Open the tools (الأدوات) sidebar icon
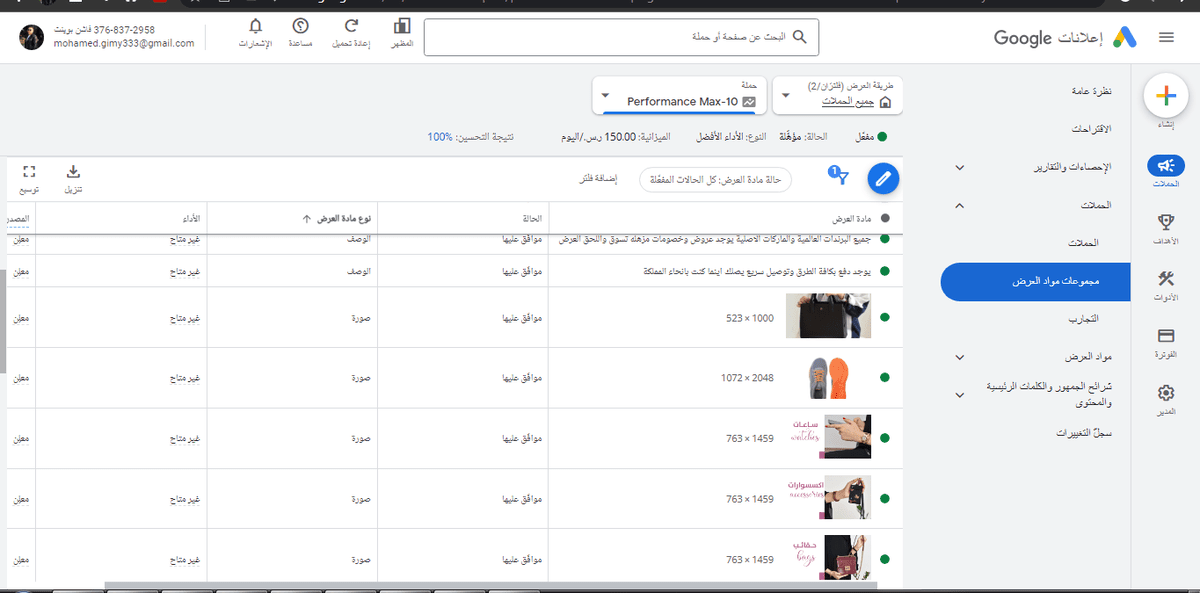This screenshot has height=593, width=1200. [x=1165, y=279]
